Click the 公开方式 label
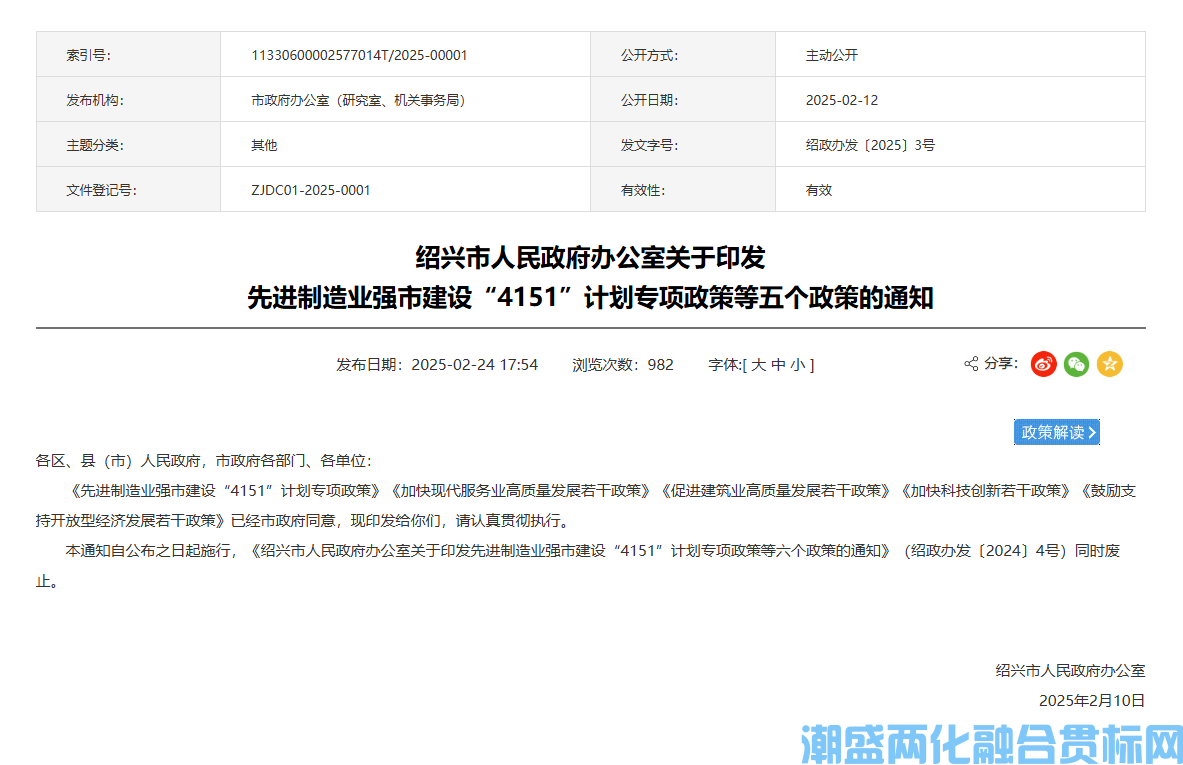The height and width of the screenshot is (765, 1183). click(650, 55)
